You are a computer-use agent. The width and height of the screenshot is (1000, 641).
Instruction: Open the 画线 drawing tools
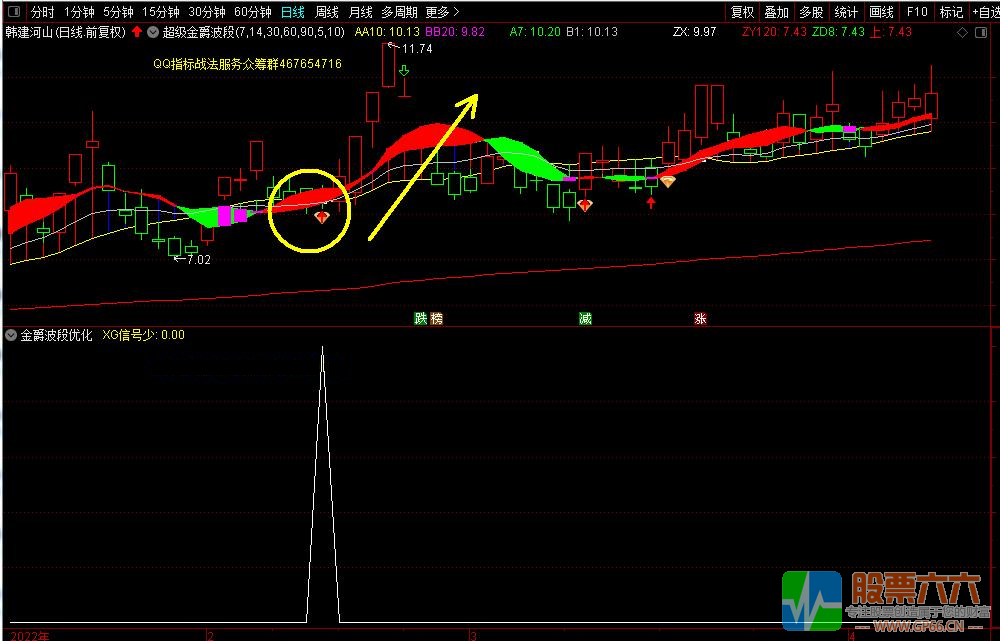[x=881, y=12]
